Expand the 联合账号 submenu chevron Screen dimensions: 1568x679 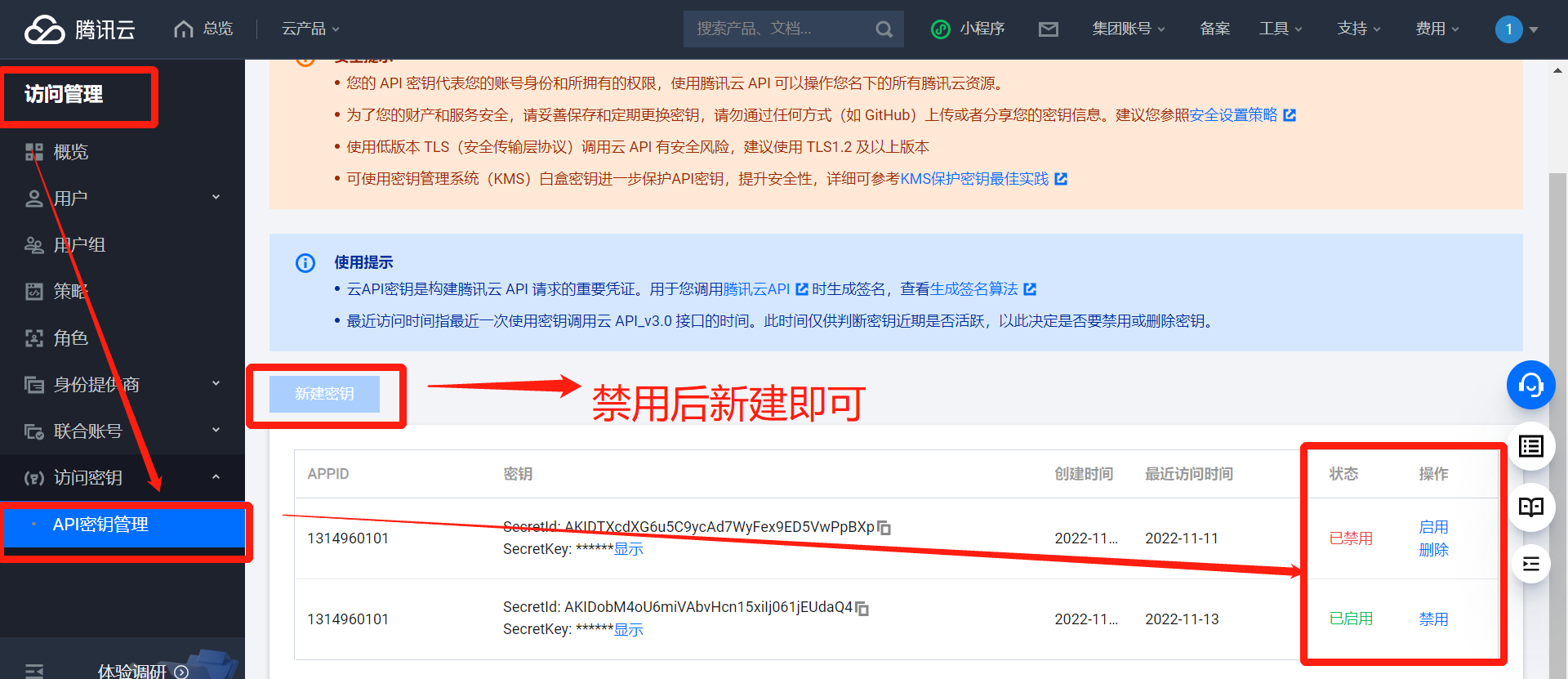(216, 430)
